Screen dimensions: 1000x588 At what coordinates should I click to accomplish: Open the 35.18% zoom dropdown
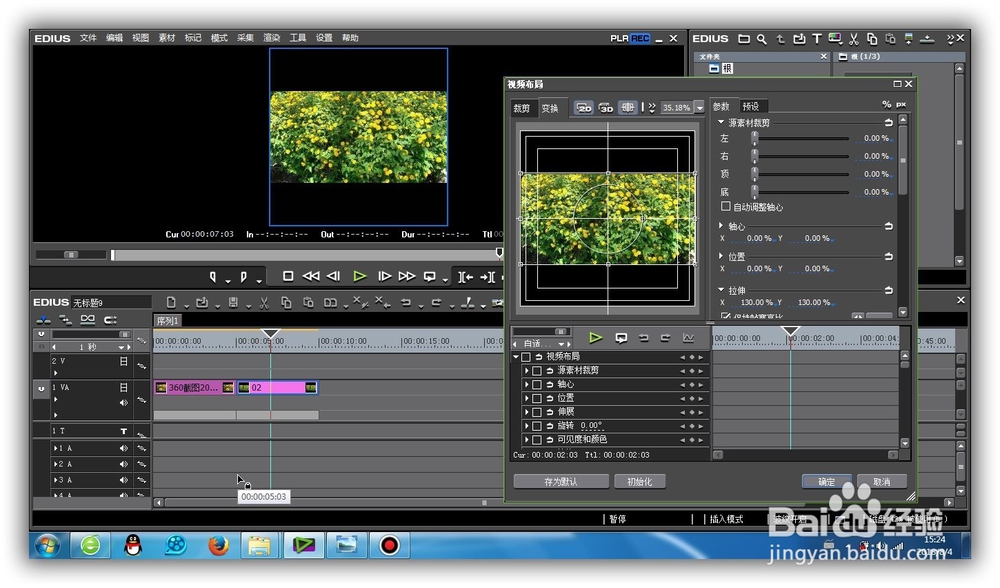coord(700,108)
